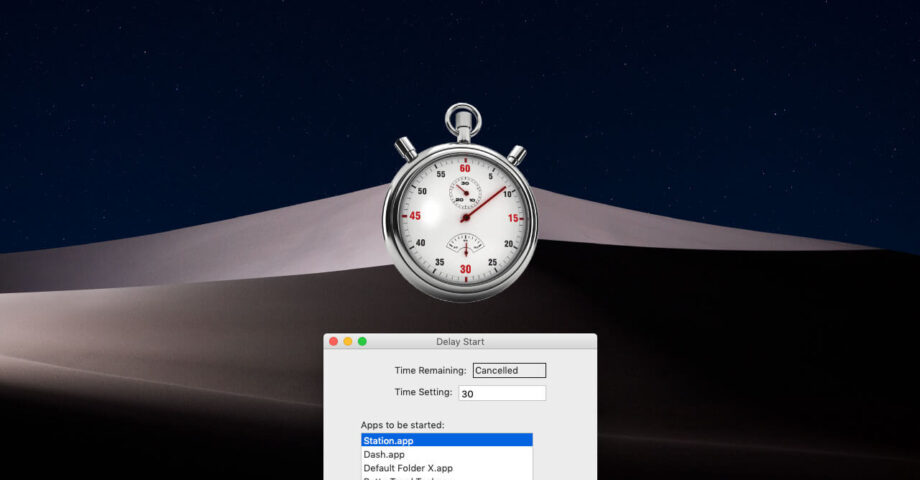Select Default Folder X.app in list
This screenshot has height=480, width=920.
coord(446,468)
